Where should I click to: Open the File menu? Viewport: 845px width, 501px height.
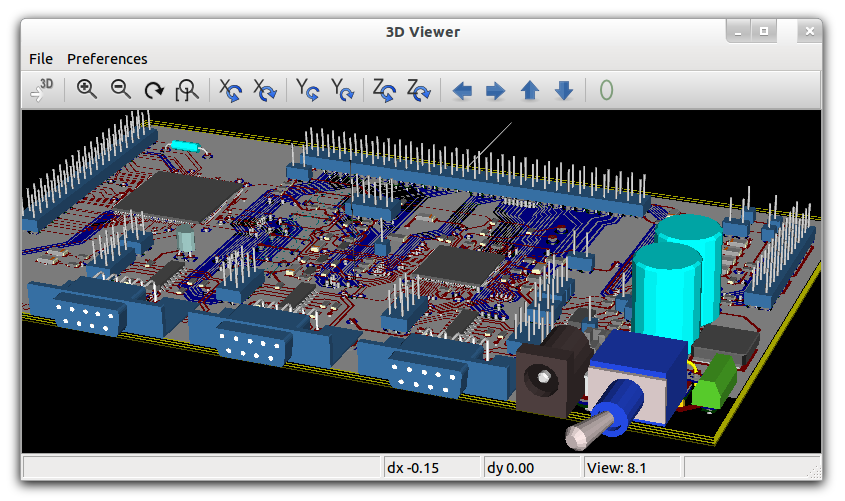41,59
